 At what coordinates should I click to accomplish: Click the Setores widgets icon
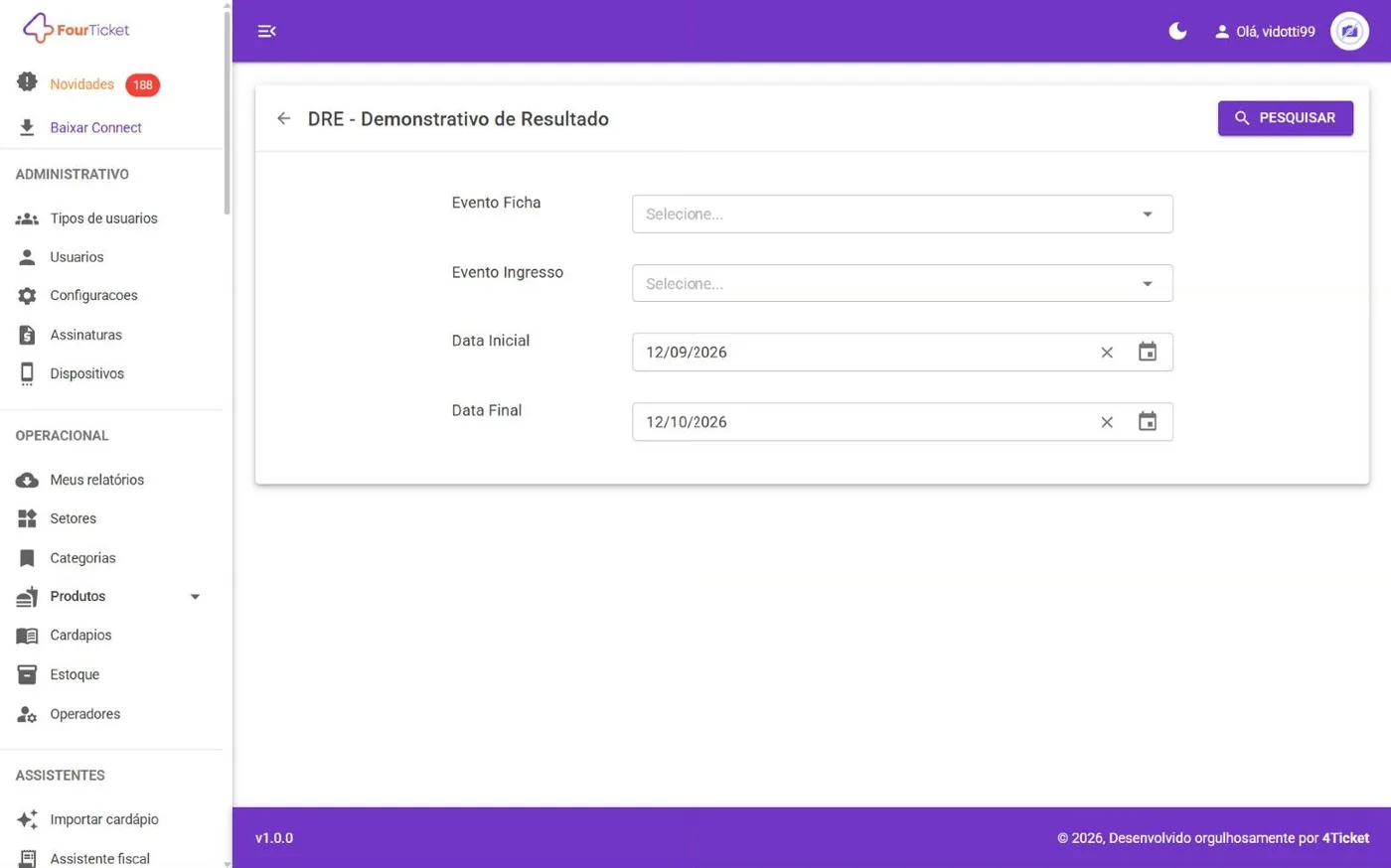[27, 518]
